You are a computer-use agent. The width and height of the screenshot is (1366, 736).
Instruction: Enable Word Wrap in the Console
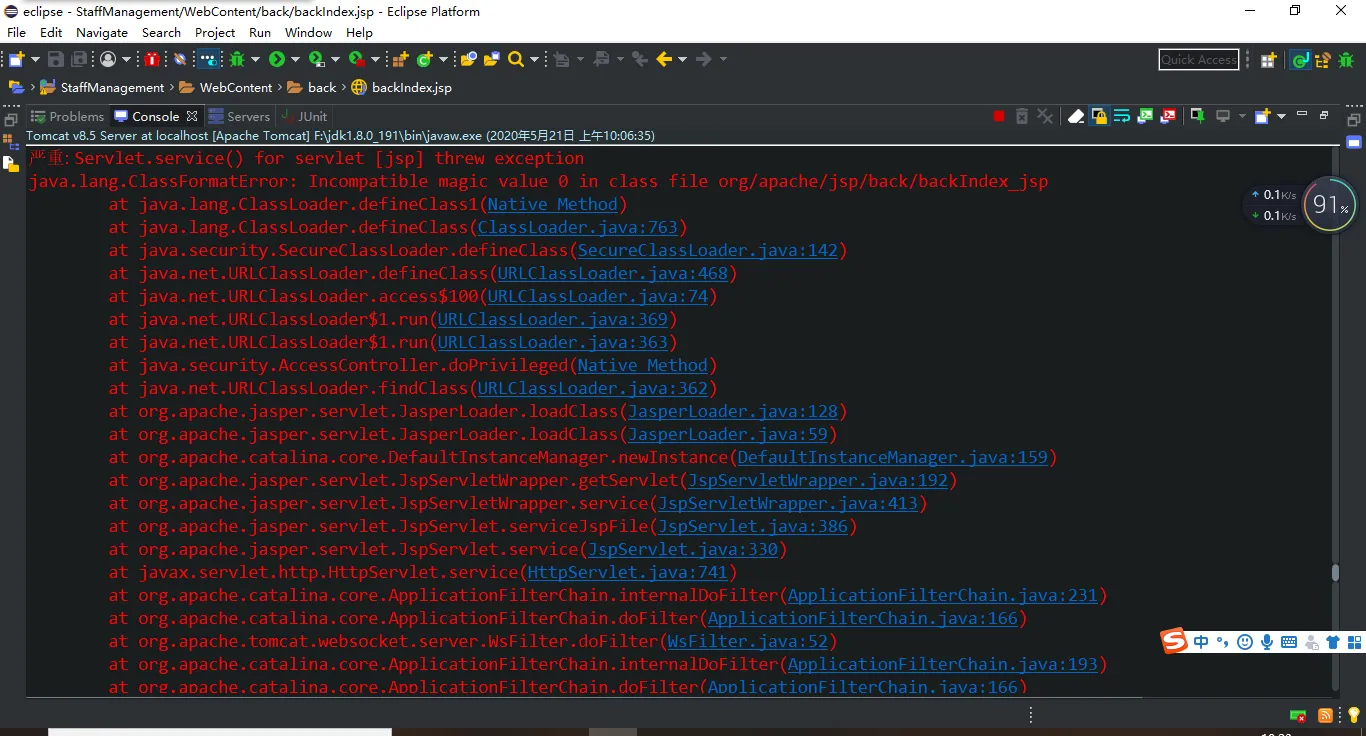click(1121, 116)
